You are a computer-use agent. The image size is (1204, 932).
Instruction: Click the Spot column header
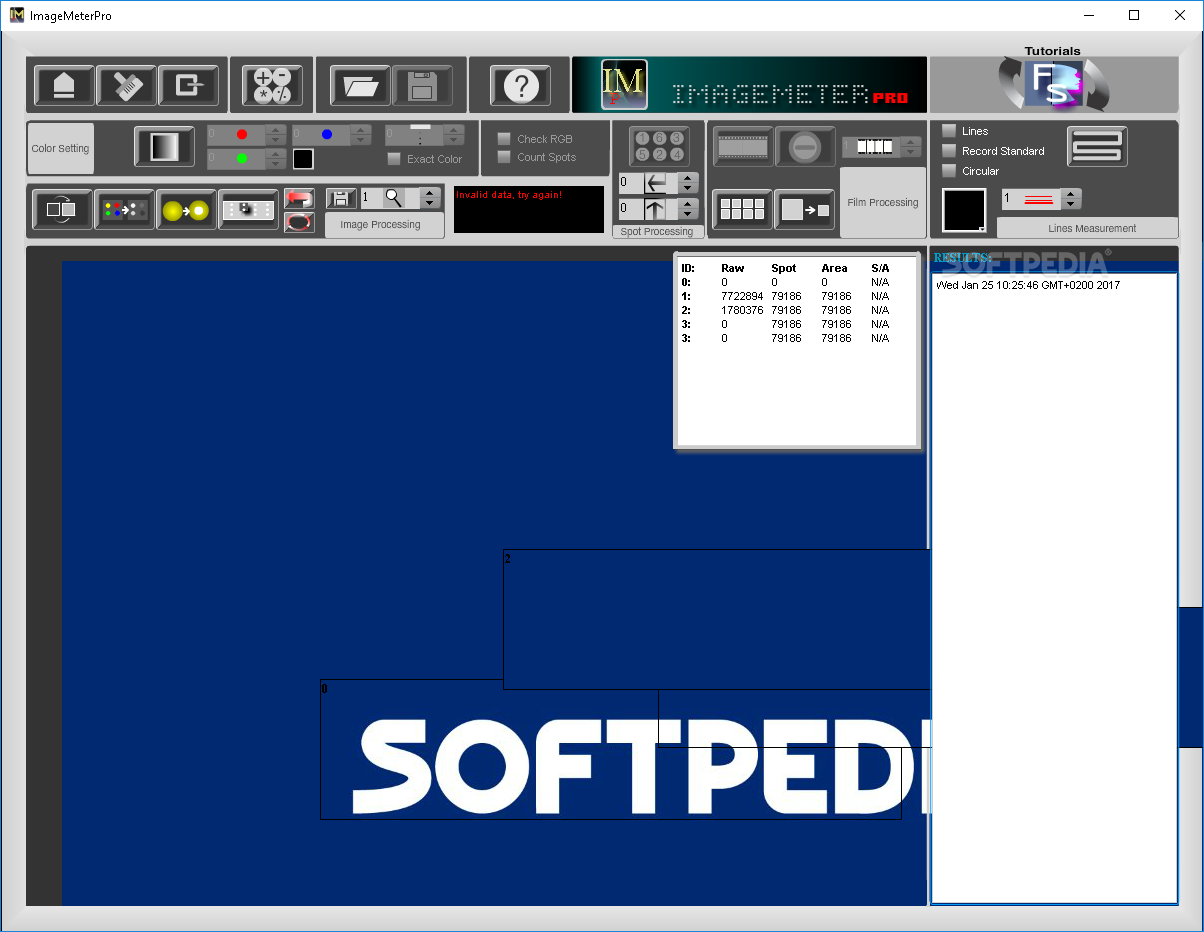784,268
